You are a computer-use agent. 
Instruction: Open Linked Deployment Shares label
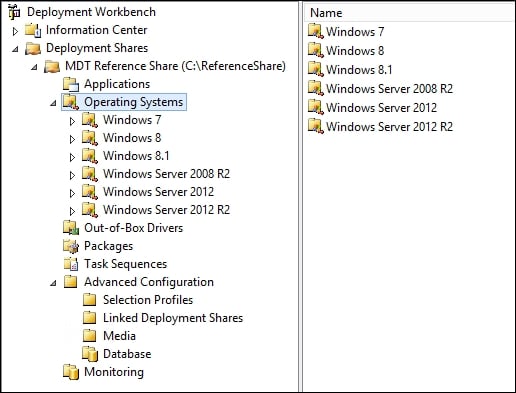coord(173,318)
